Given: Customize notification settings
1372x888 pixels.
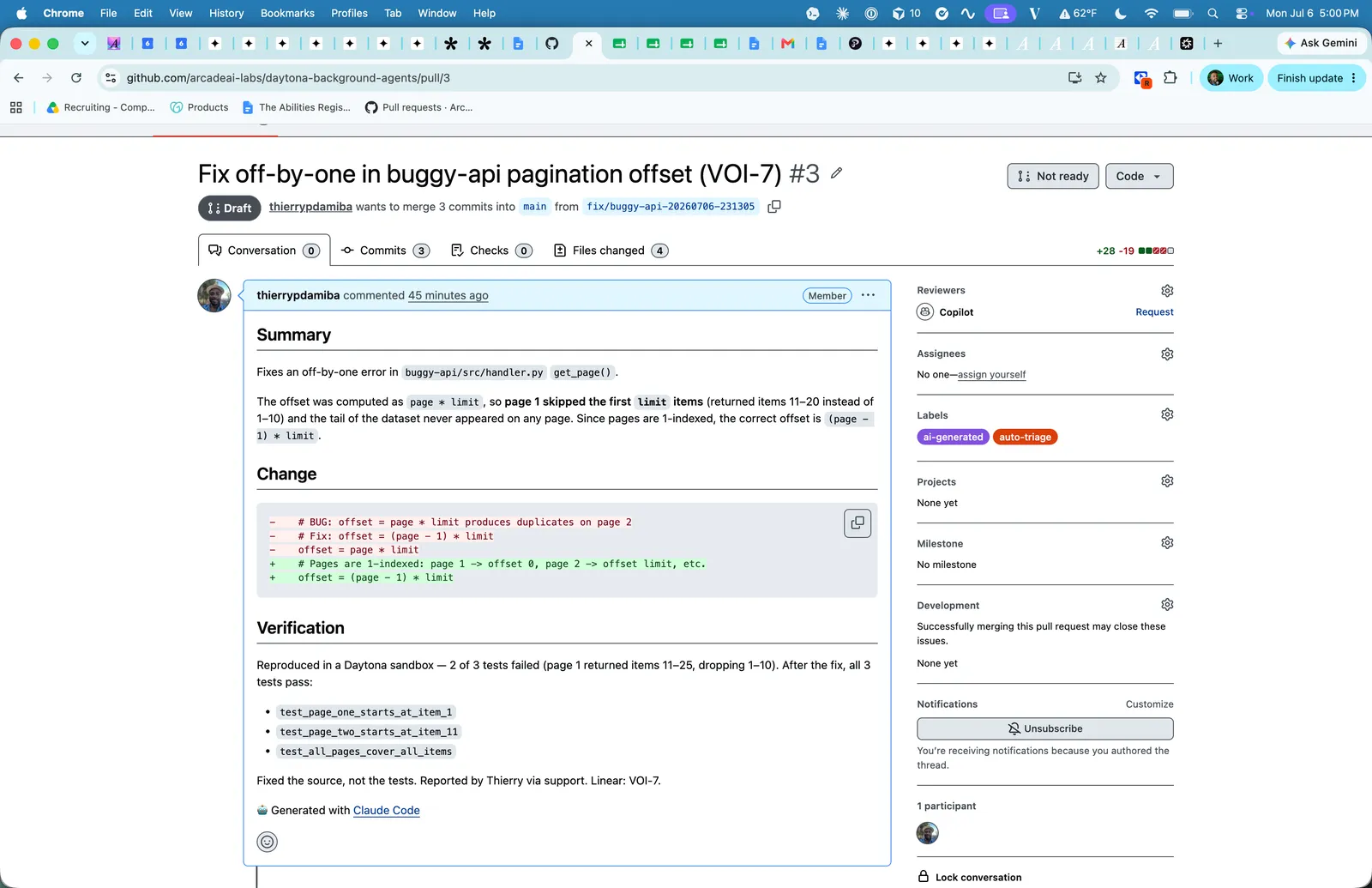Looking at the screenshot, I should (x=1149, y=704).
